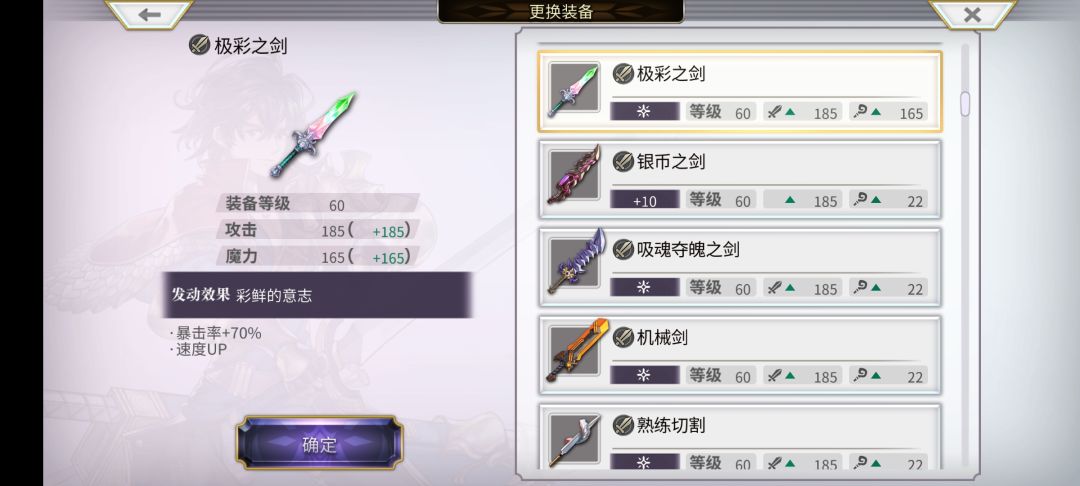Click the attack stat icon on 吸魂夺魄之剑

[x=775, y=288]
